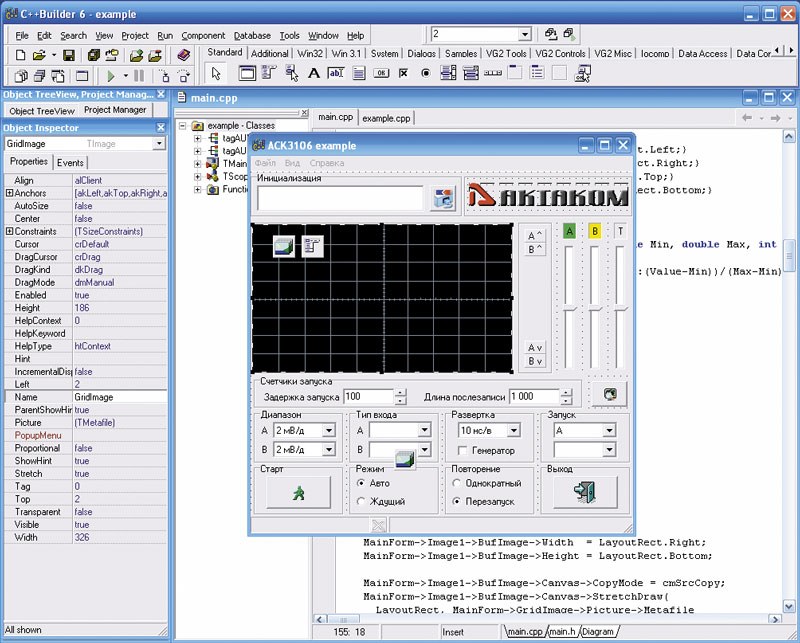
Task: Enable the Генератор checkbox
Action: 462,451
